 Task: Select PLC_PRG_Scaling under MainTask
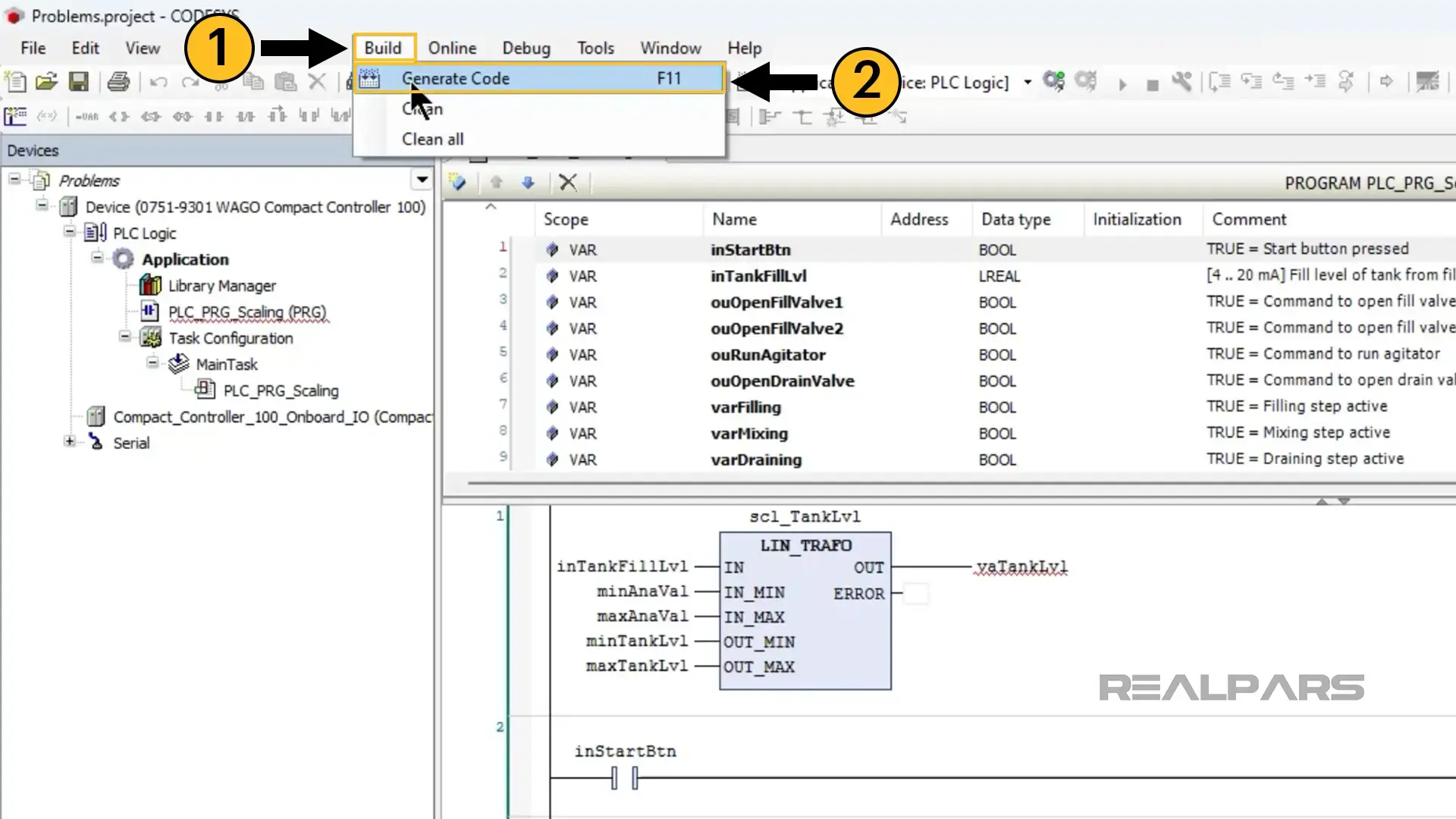coord(281,391)
